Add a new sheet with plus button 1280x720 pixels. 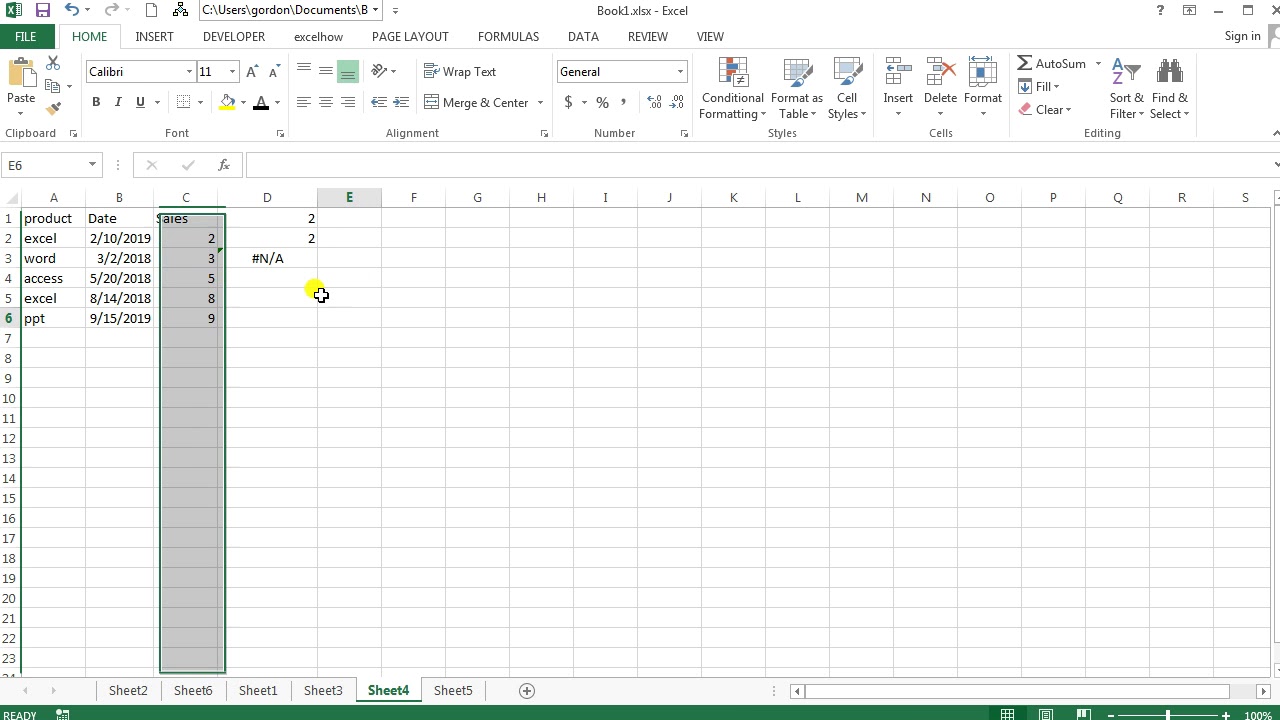pos(527,690)
